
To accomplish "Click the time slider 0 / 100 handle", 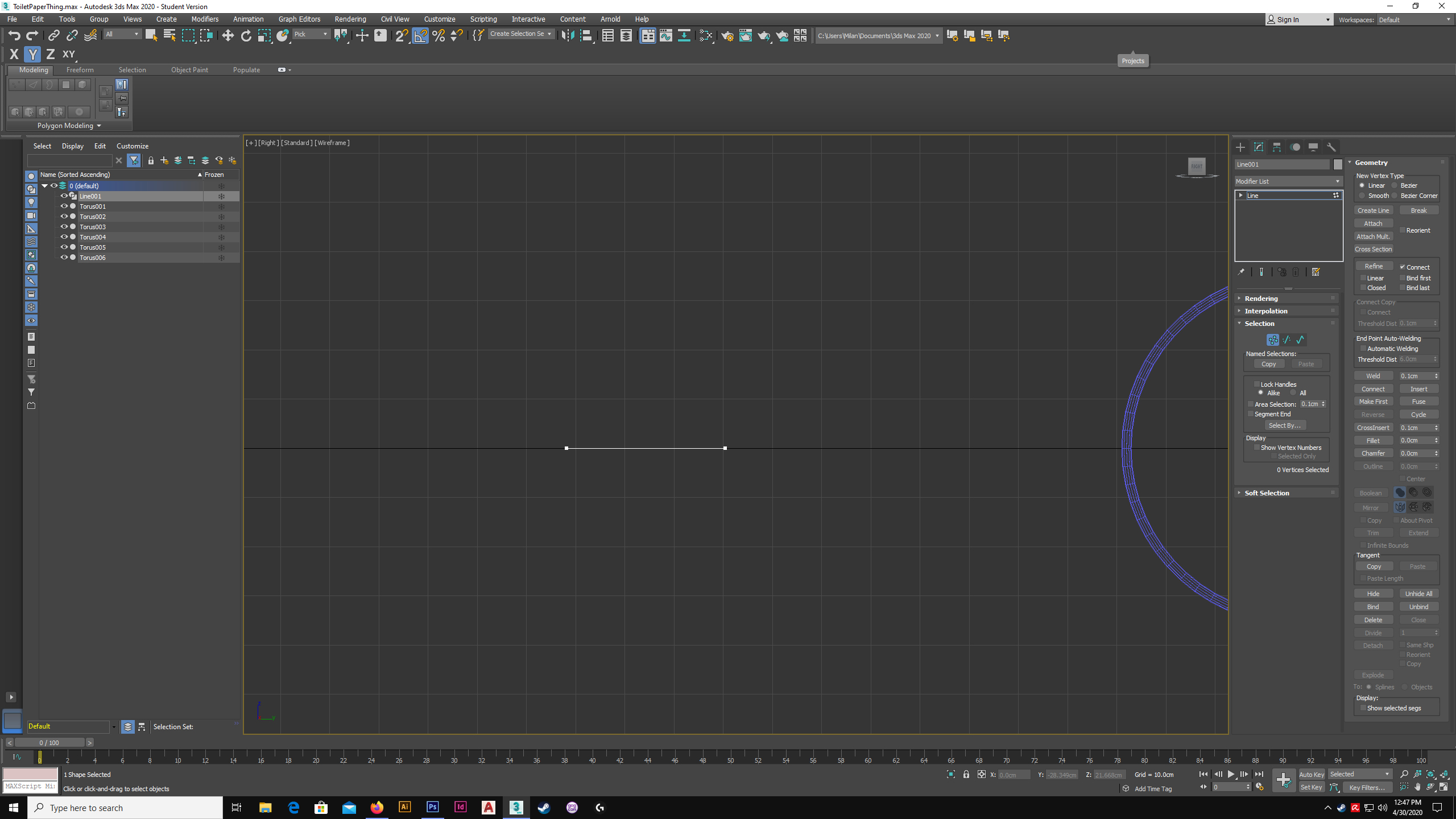I will pos(49,742).
